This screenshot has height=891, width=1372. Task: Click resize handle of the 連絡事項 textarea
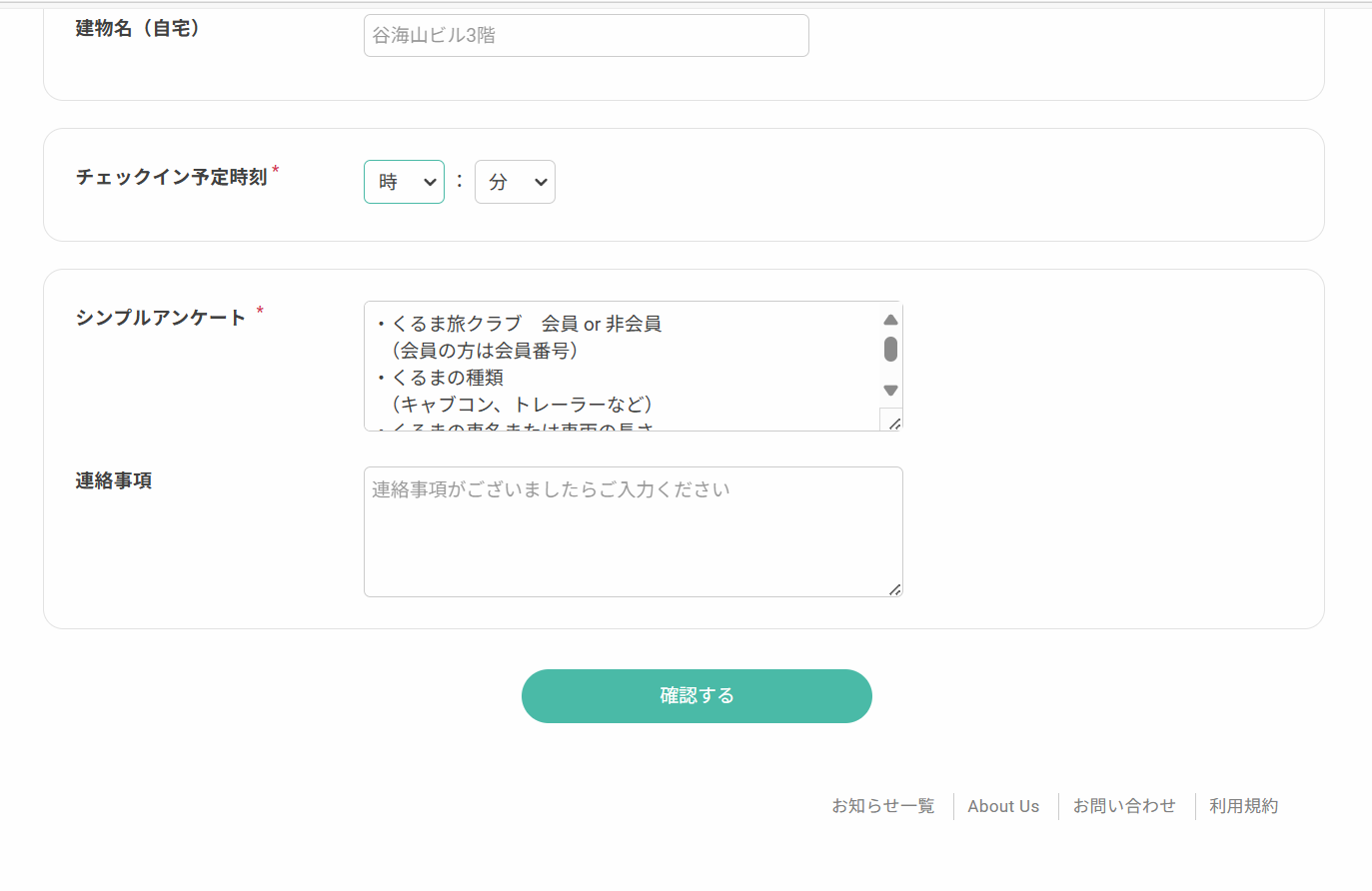(x=894, y=589)
